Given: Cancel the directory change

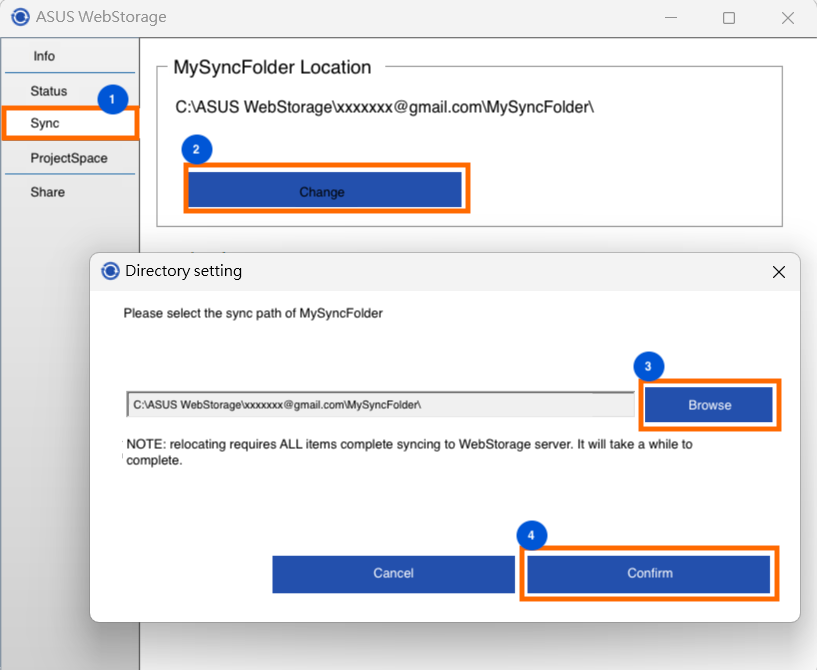Looking at the screenshot, I should pos(393,574).
